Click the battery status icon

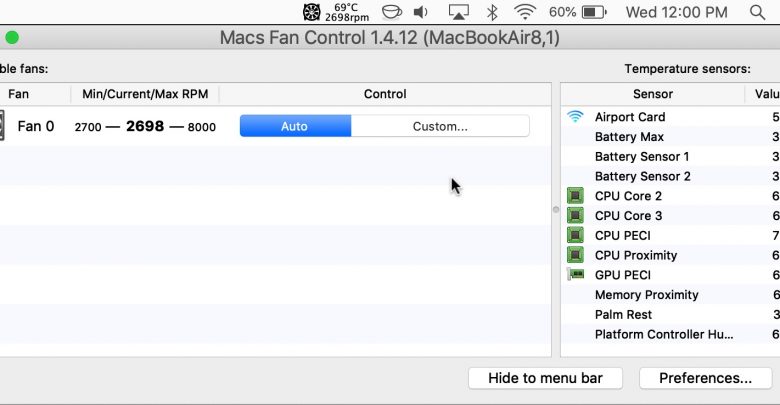pyautogui.click(x=594, y=12)
